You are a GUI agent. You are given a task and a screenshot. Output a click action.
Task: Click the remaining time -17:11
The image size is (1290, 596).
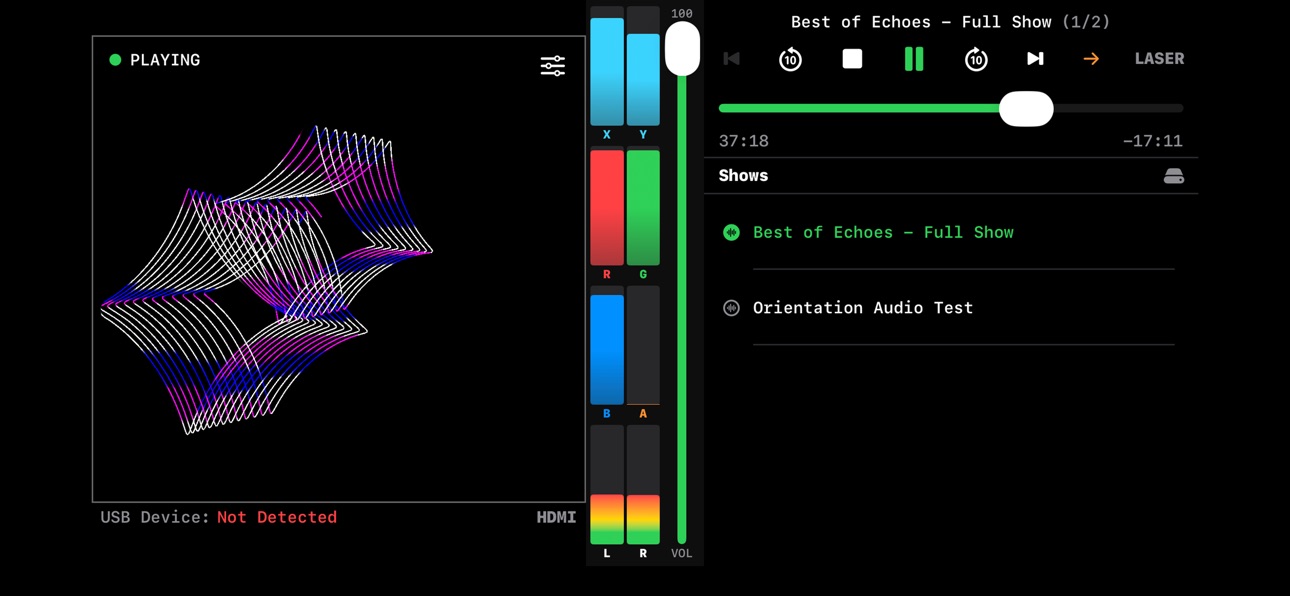[x=1152, y=141]
